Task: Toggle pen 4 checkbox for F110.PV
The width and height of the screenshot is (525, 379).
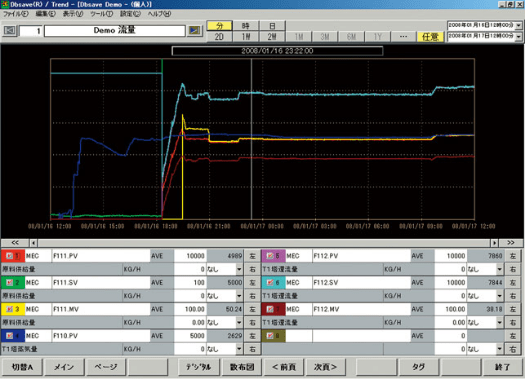Action: pos(9,335)
